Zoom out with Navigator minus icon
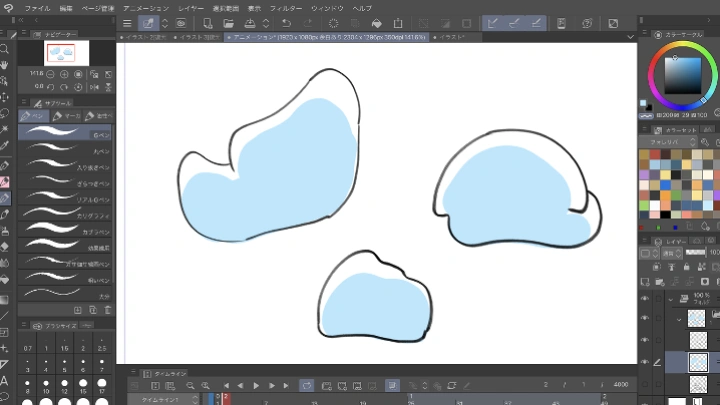 click(x=51, y=74)
